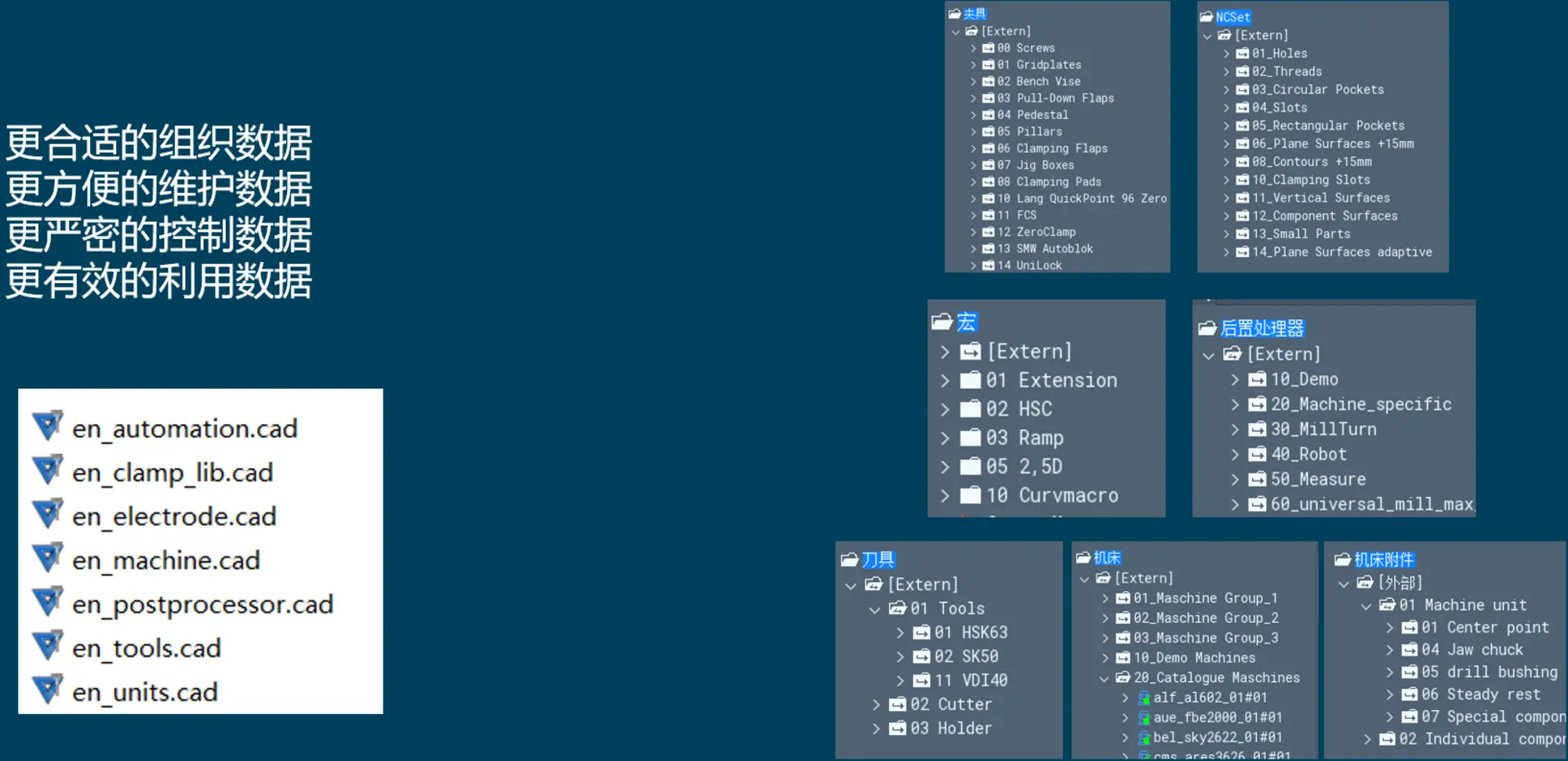
Task: Expand the 05 2,5D macro node
Action: pyautogui.click(x=945, y=466)
